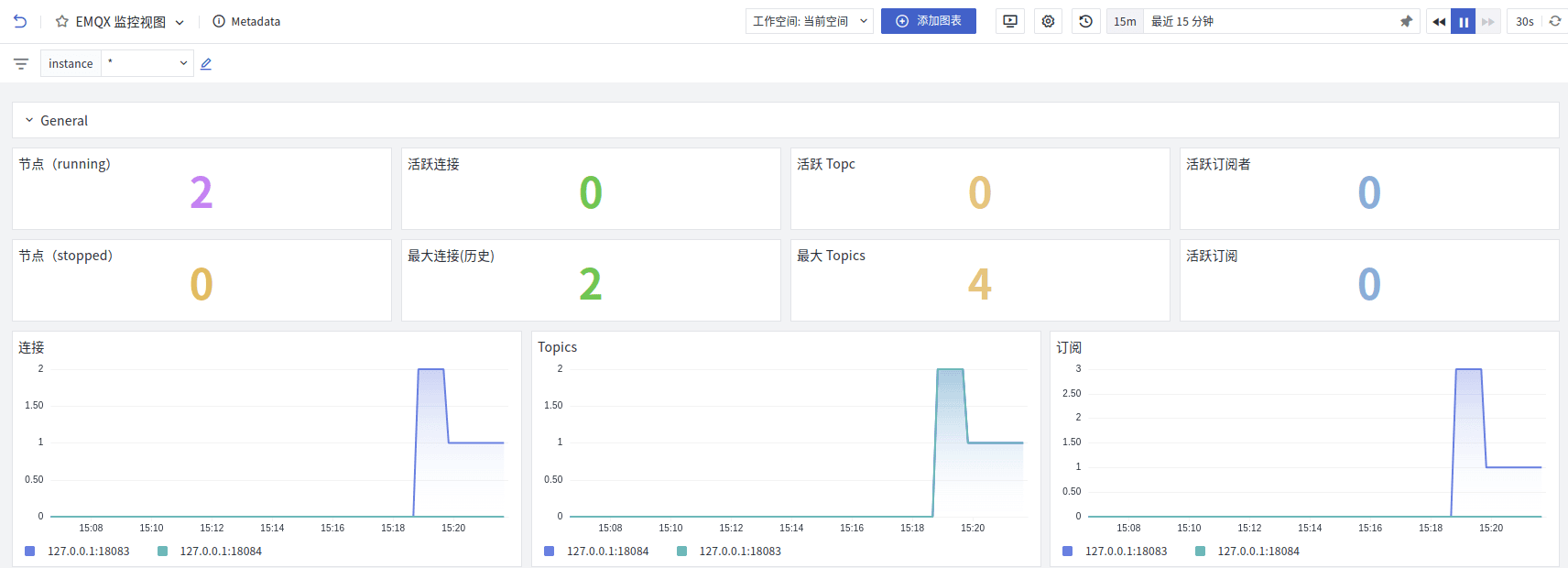Click the back arrow icon
This screenshot has height=568, width=1568.
click(20, 21)
